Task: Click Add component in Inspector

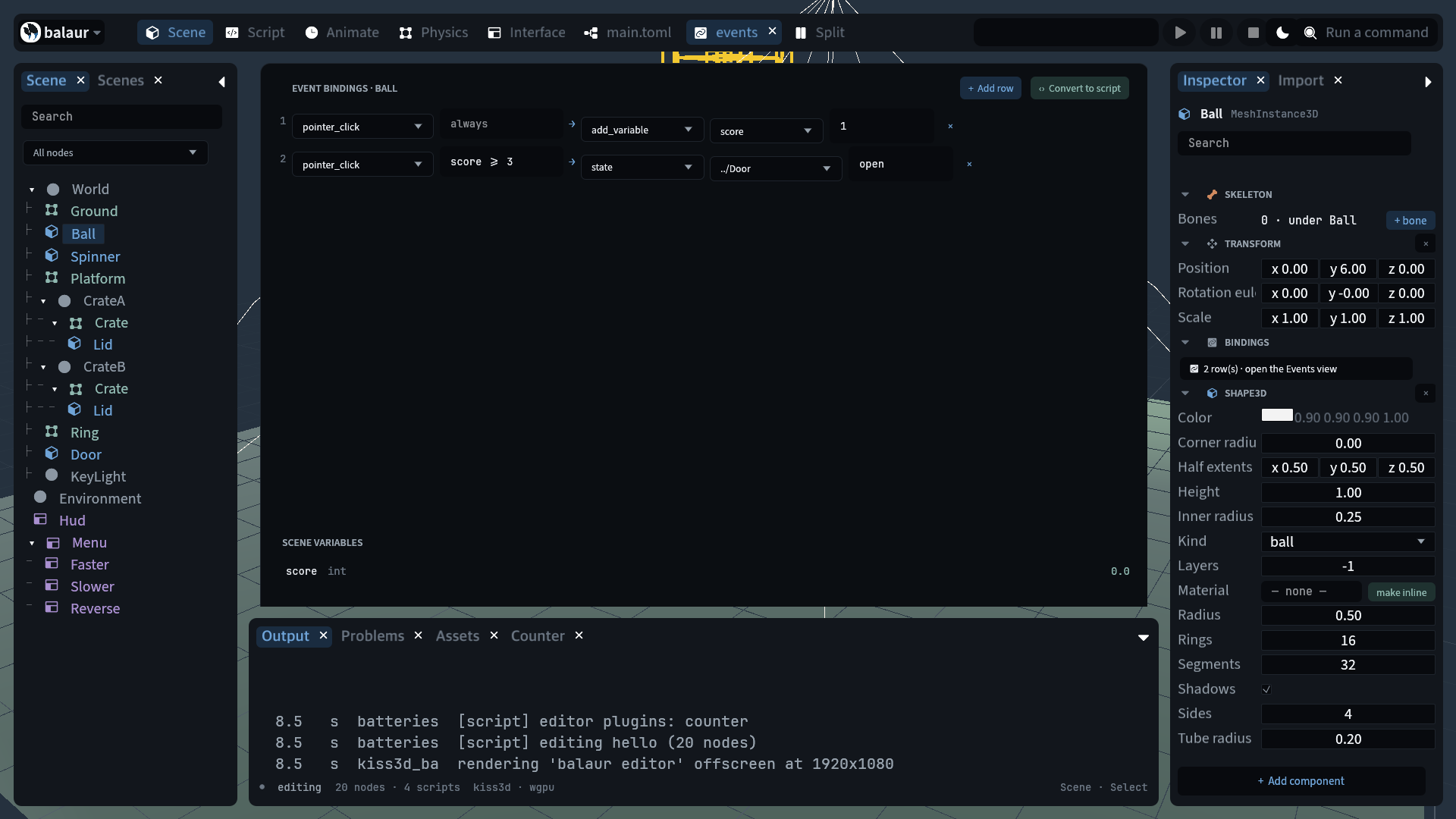Action: coord(1301,781)
